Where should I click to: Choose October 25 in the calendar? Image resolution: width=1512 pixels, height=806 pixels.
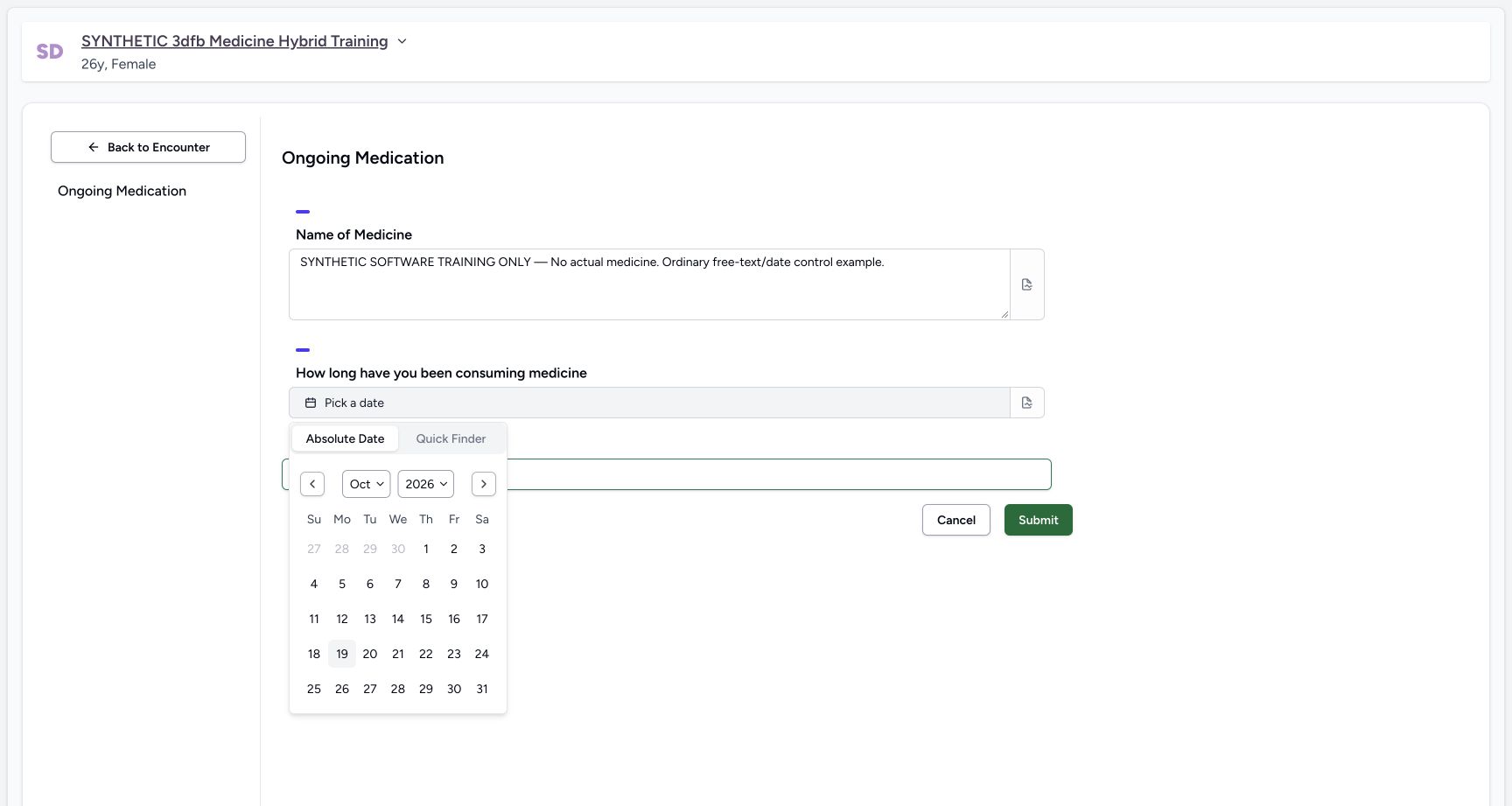point(314,689)
